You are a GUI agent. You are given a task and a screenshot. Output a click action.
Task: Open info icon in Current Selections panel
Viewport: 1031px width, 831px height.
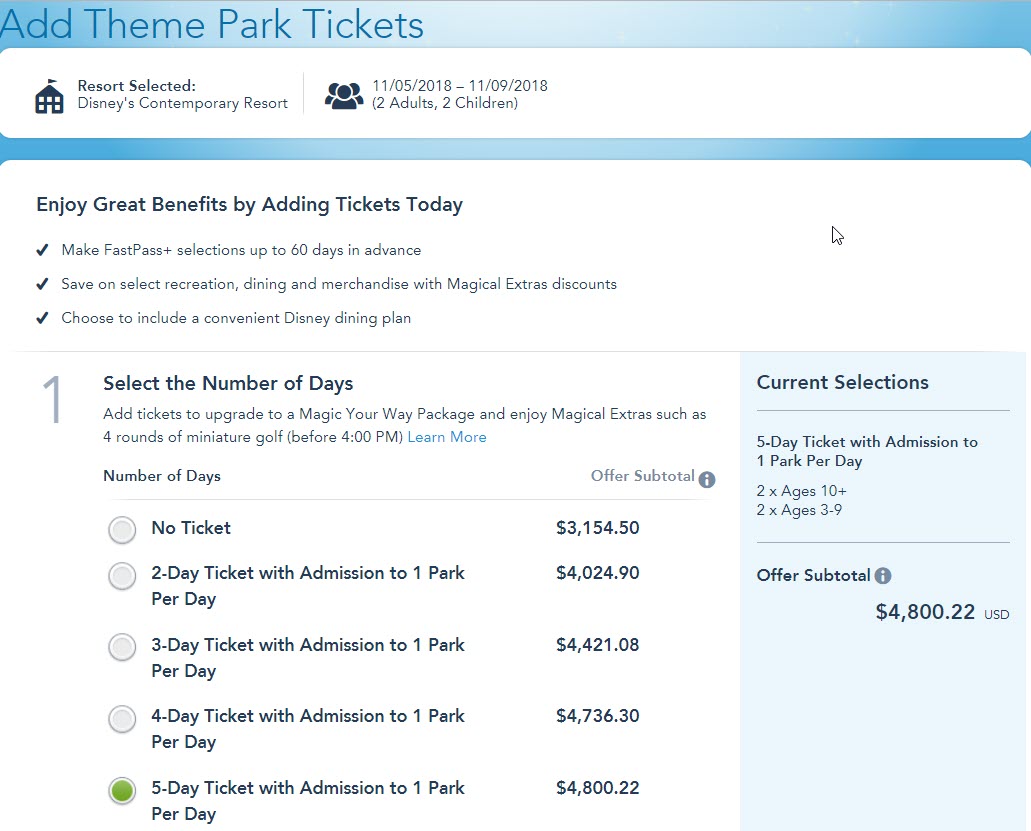click(883, 576)
